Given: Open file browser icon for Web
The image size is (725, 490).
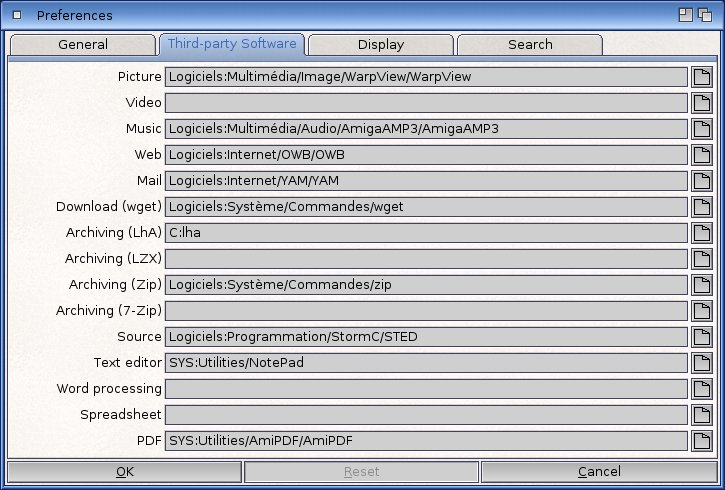Looking at the screenshot, I should [701, 155].
